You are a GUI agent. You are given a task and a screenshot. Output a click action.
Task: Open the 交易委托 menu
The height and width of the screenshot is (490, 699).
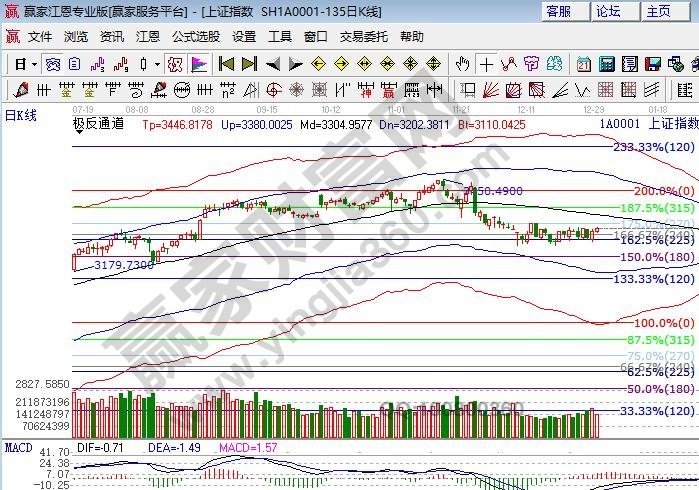[x=364, y=36]
